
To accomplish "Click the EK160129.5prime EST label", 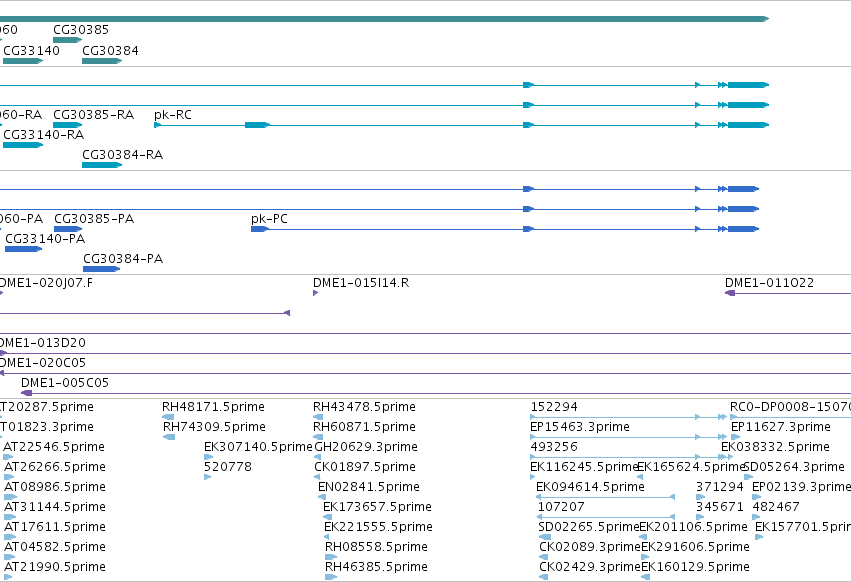I will click(695, 567).
